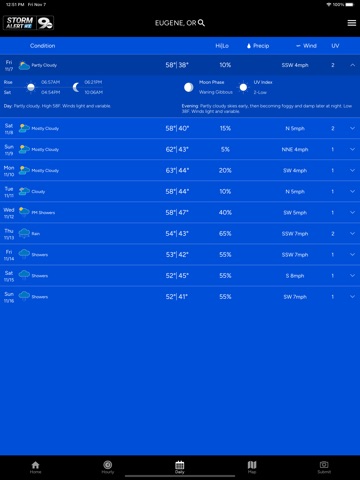Tap the Condition column header
360x480 pixels.
pos(42,46)
